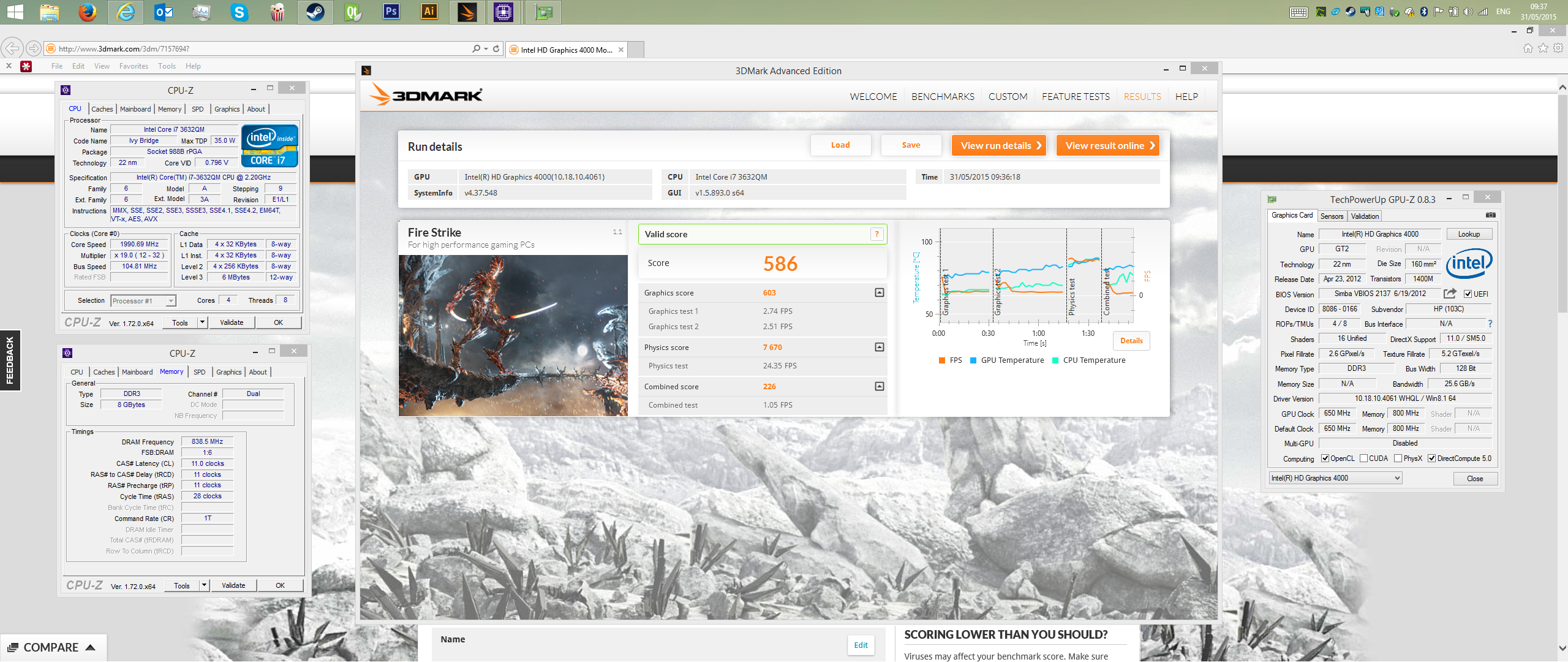The width and height of the screenshot is (1568, 662).
Task: Open the Favorites menu in the browser
Action: 134,66
